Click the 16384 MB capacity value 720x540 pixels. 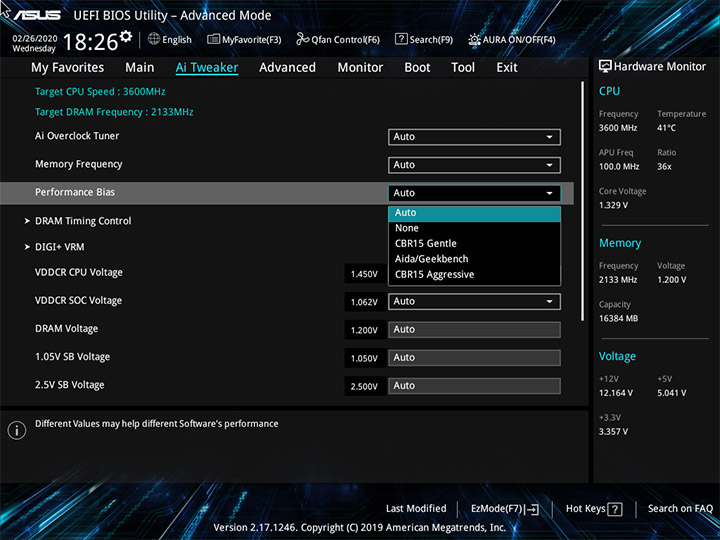pyautogui.click(x=618, y=318)
